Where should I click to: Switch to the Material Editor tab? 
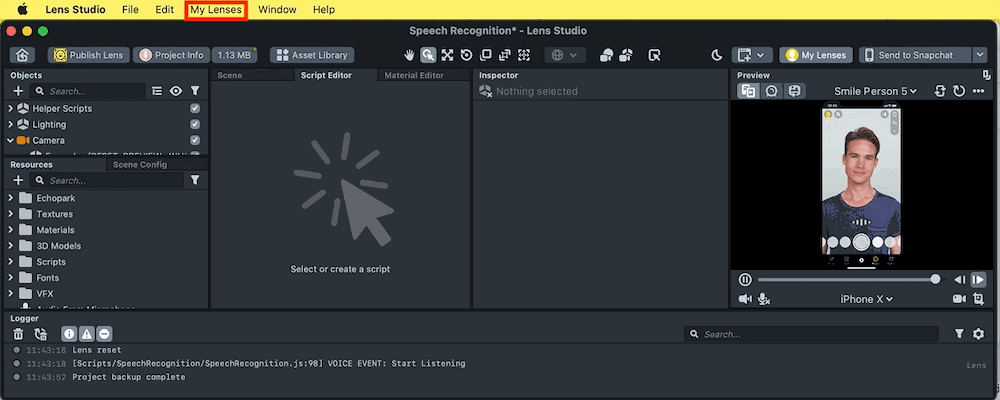point(413,75)
